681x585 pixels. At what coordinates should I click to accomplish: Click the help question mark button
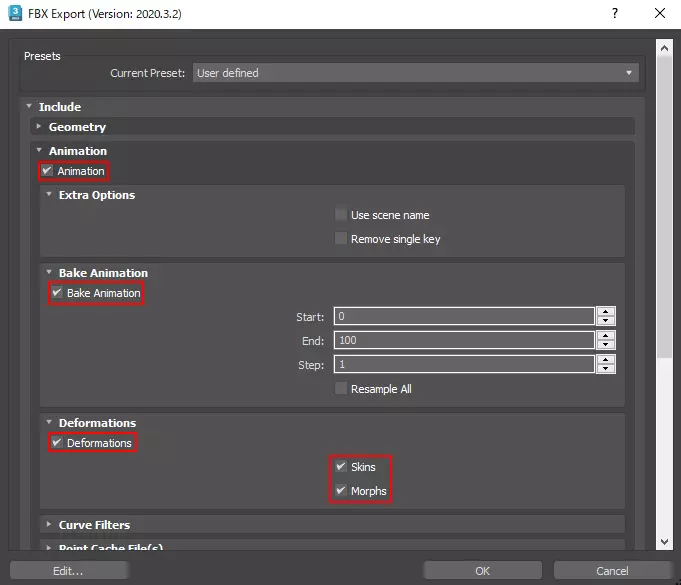click(613, 14)
